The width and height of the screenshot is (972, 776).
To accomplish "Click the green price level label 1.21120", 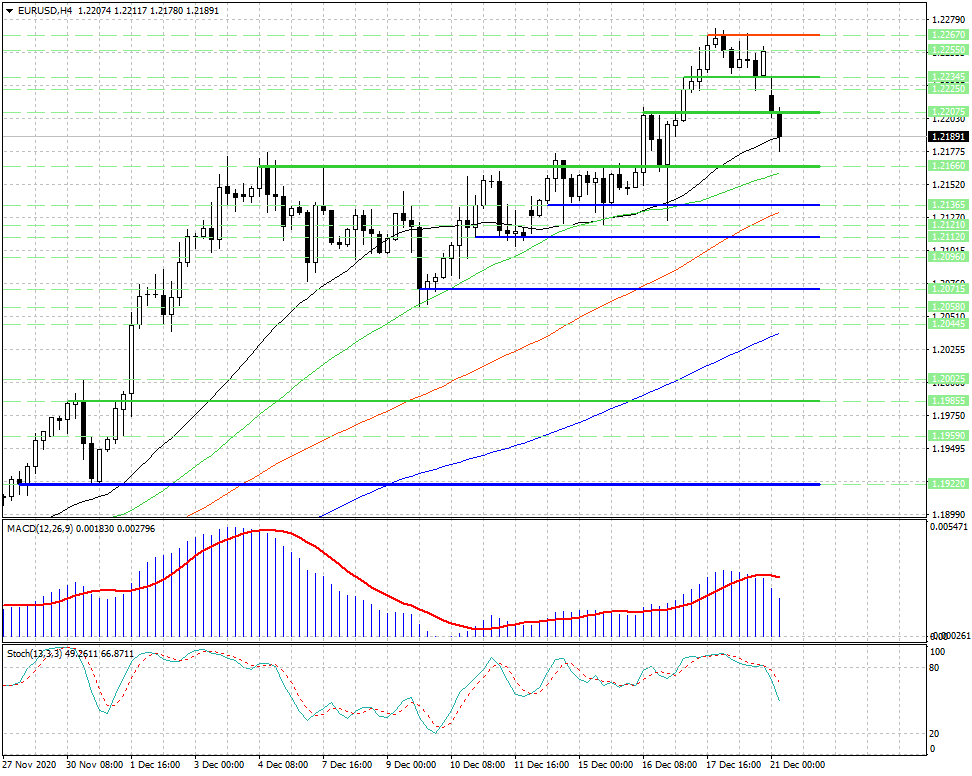I will (948, 237).
